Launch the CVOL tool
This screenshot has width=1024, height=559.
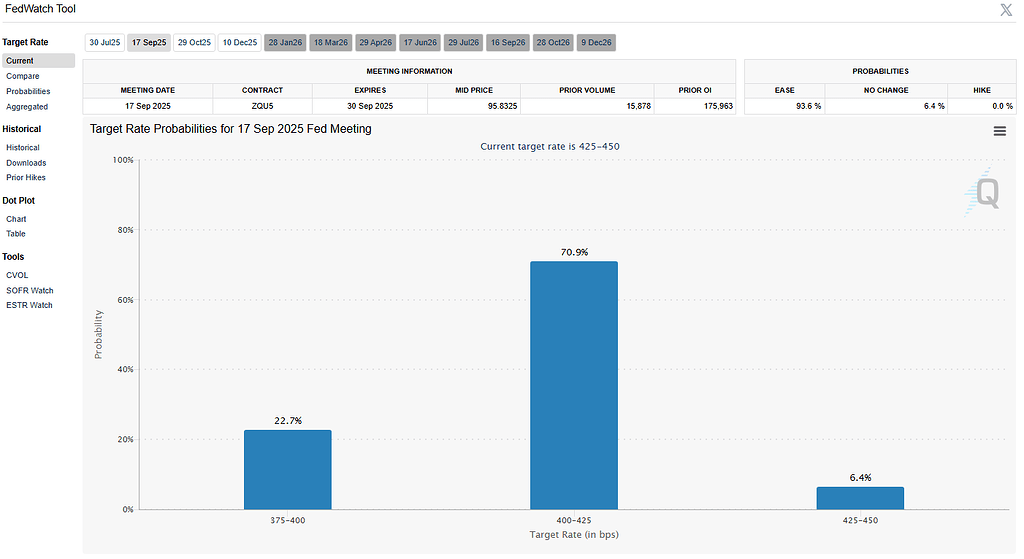[x=17, y=275]
